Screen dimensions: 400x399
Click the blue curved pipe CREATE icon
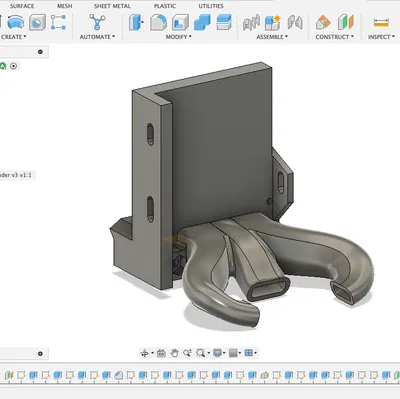click(16, 22)
